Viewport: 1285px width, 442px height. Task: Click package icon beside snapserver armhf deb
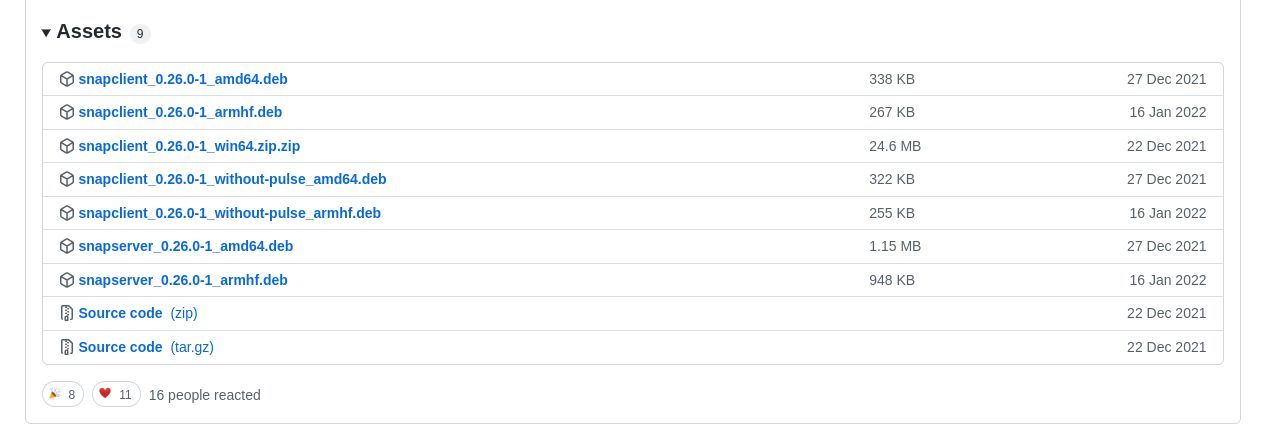[67, 280]
